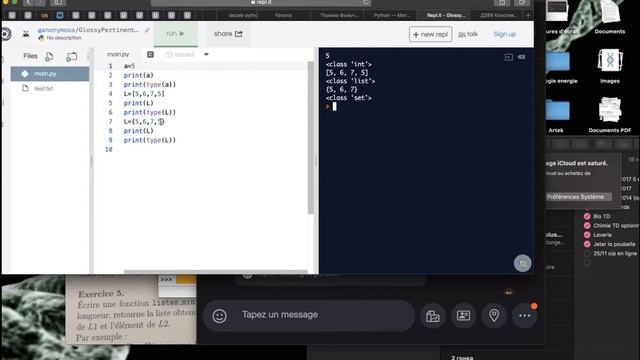Click 'Préférences Système' in iCloud notification
640x360 pixels.
578,197
